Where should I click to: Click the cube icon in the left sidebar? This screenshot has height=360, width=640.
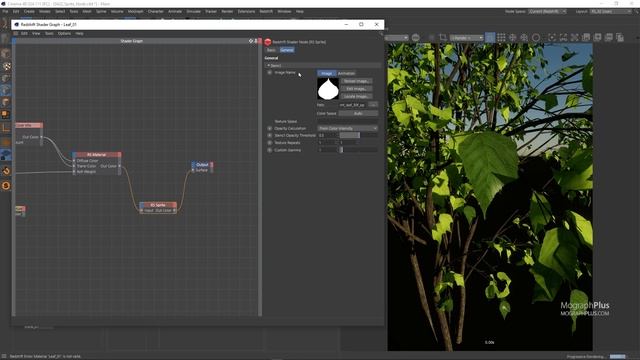(x=6, y=53)
